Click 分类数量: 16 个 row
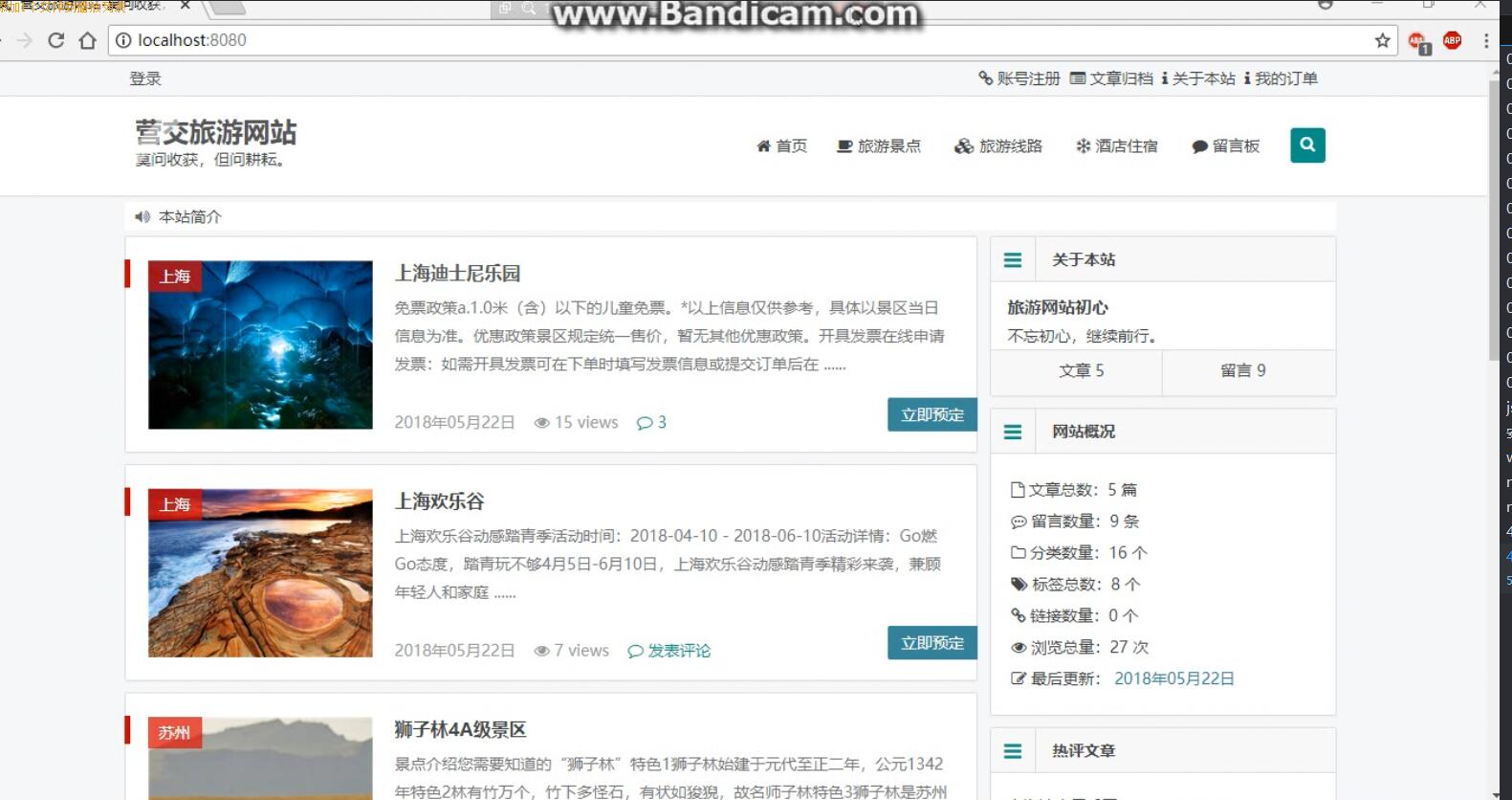Image resolution: width=1512 pixels, height=800 pixels. coord(1079,553)
